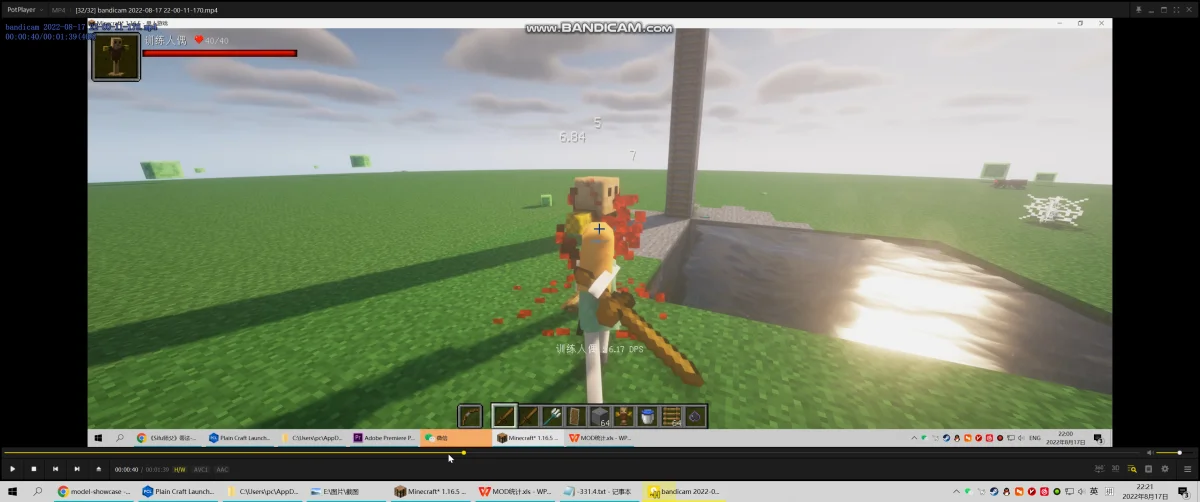
Task: Open the PotPlayer main menu dropdown
Action: click(24, 9)
